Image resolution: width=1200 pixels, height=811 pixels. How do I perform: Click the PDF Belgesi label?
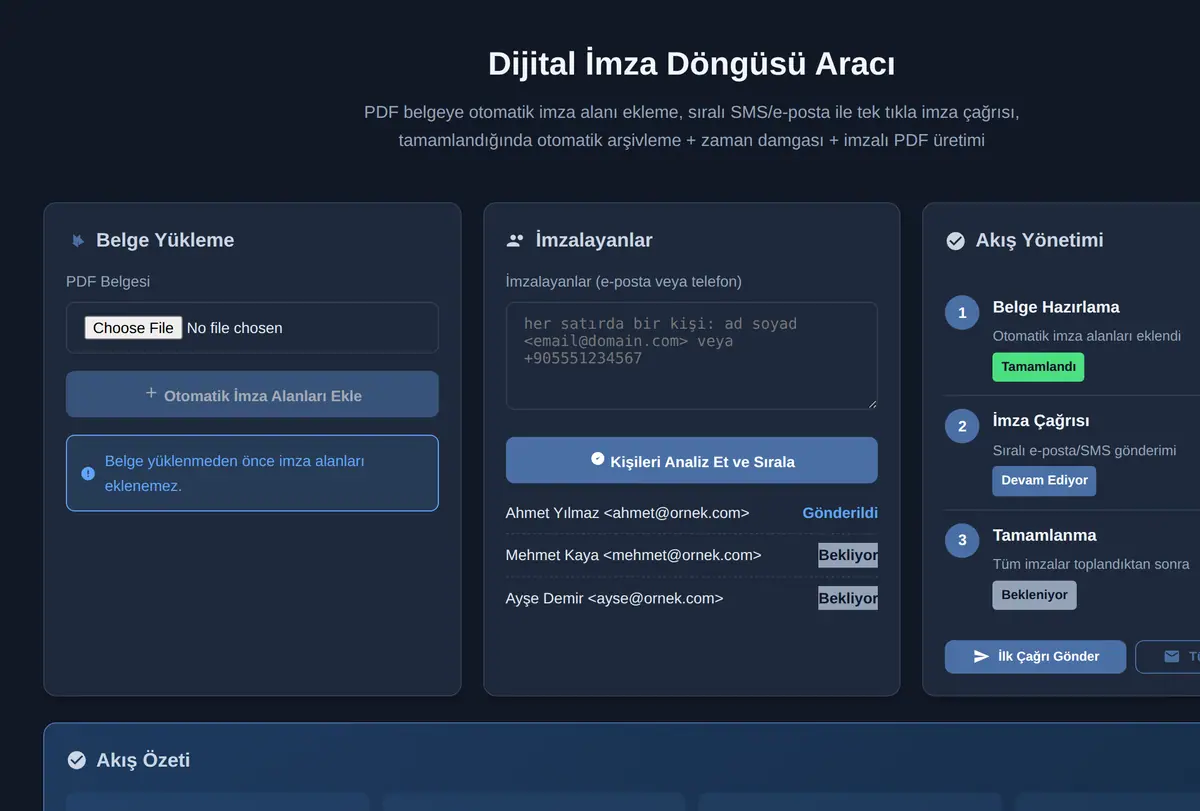click(x=108, y=282)
